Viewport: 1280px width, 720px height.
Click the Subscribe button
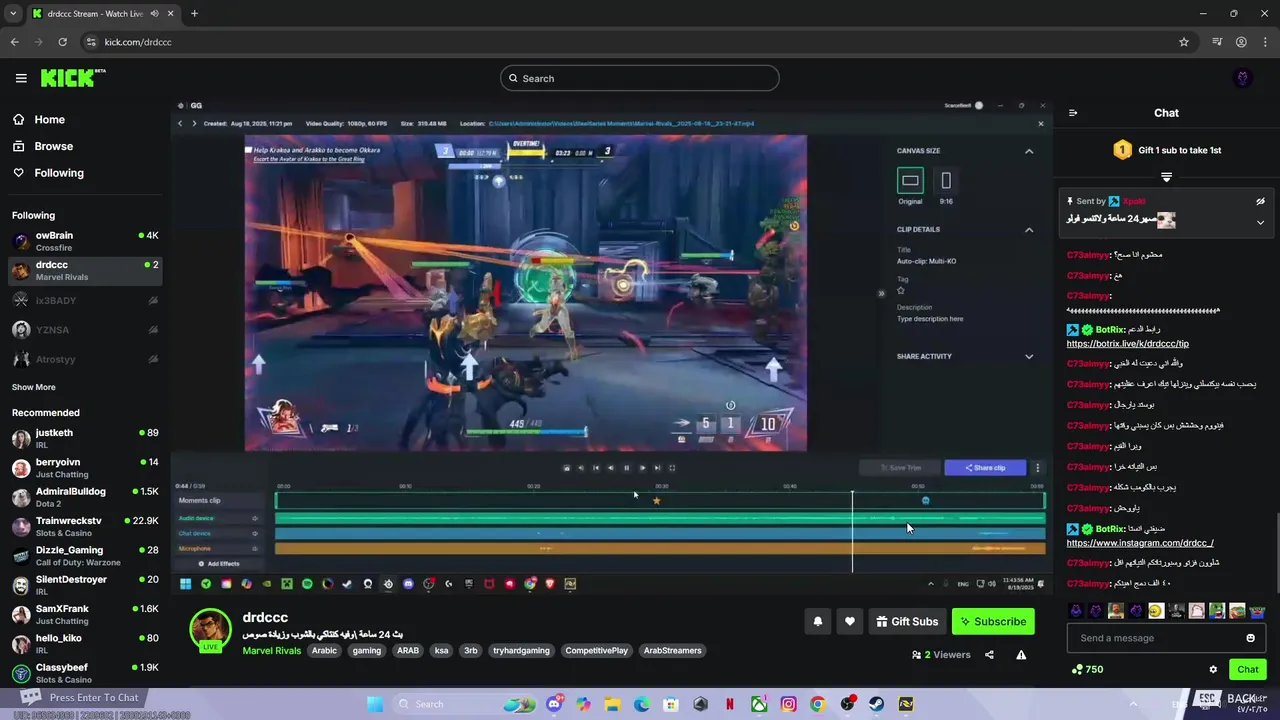tap(993, 621)
